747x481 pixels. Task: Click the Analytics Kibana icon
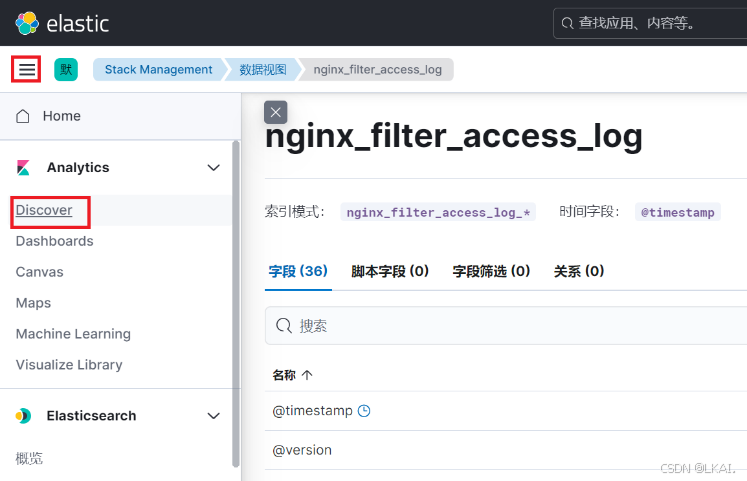click(x=23, y=168)
